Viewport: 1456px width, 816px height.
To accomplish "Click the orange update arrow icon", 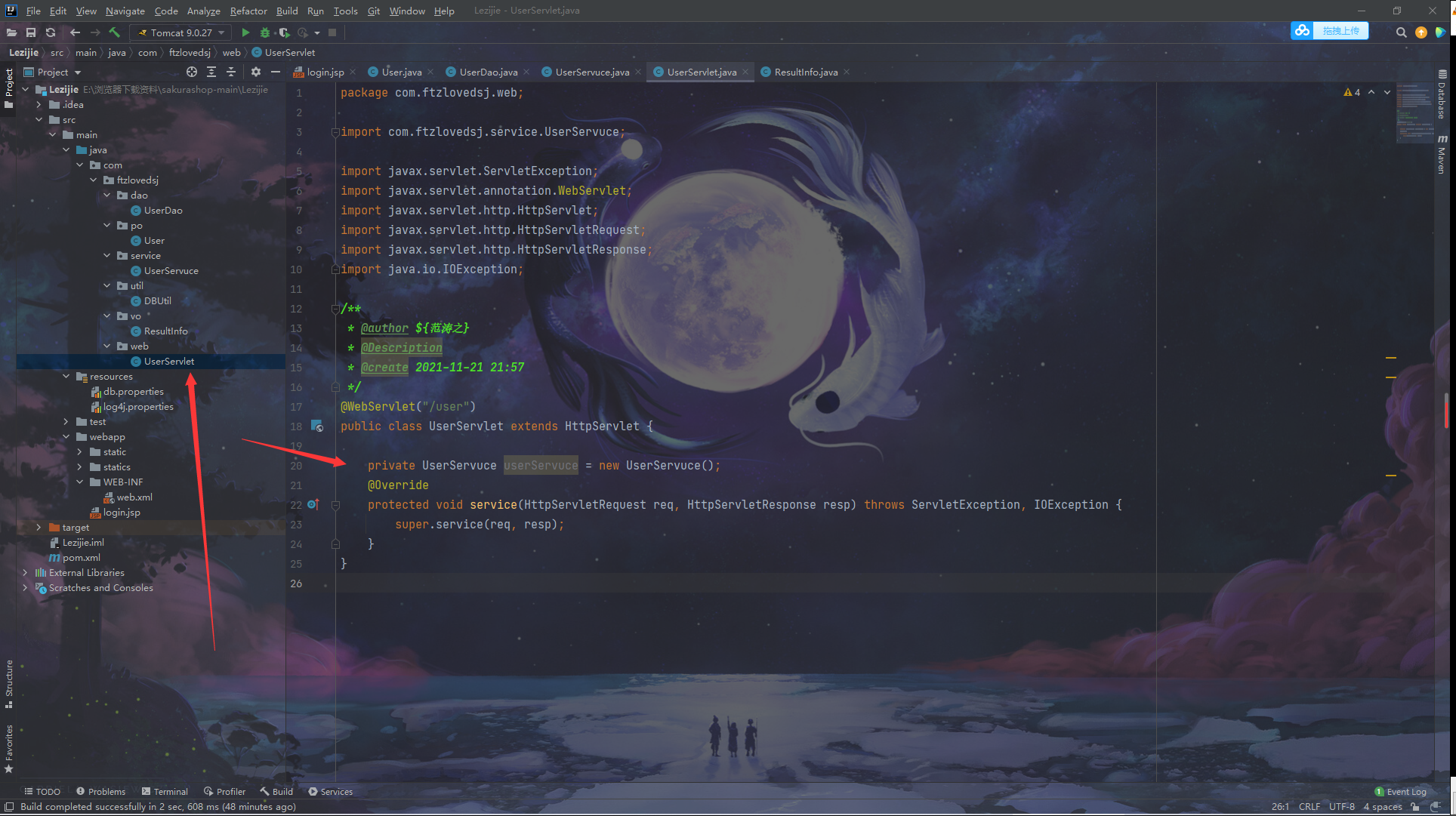I will (1421, 32).
